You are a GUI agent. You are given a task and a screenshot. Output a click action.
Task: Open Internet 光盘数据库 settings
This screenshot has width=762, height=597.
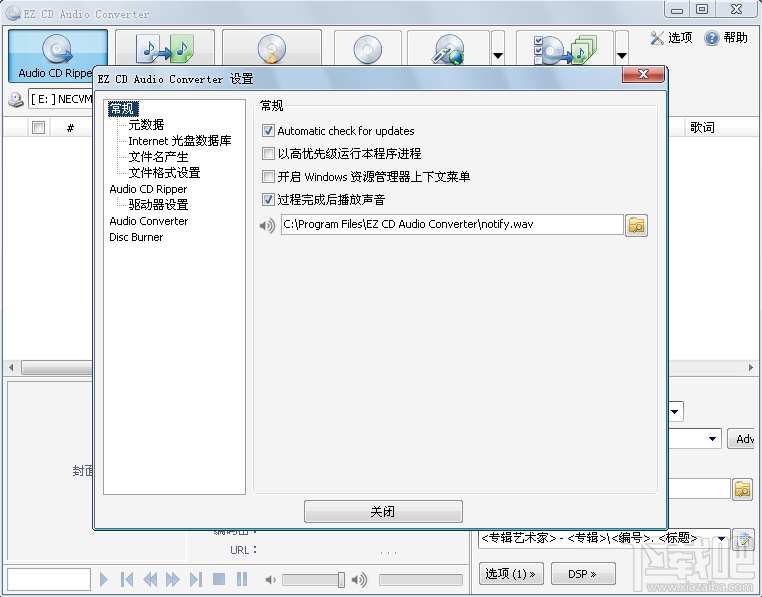[180, 140]
